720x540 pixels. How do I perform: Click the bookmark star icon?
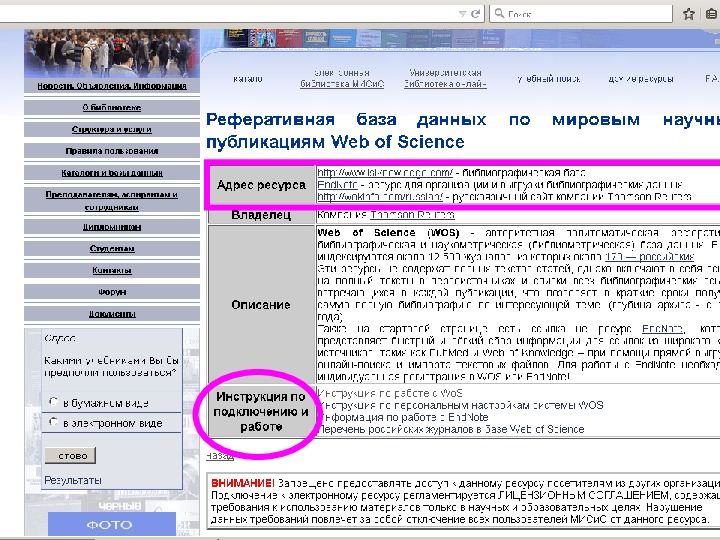(x=688, y=14)
